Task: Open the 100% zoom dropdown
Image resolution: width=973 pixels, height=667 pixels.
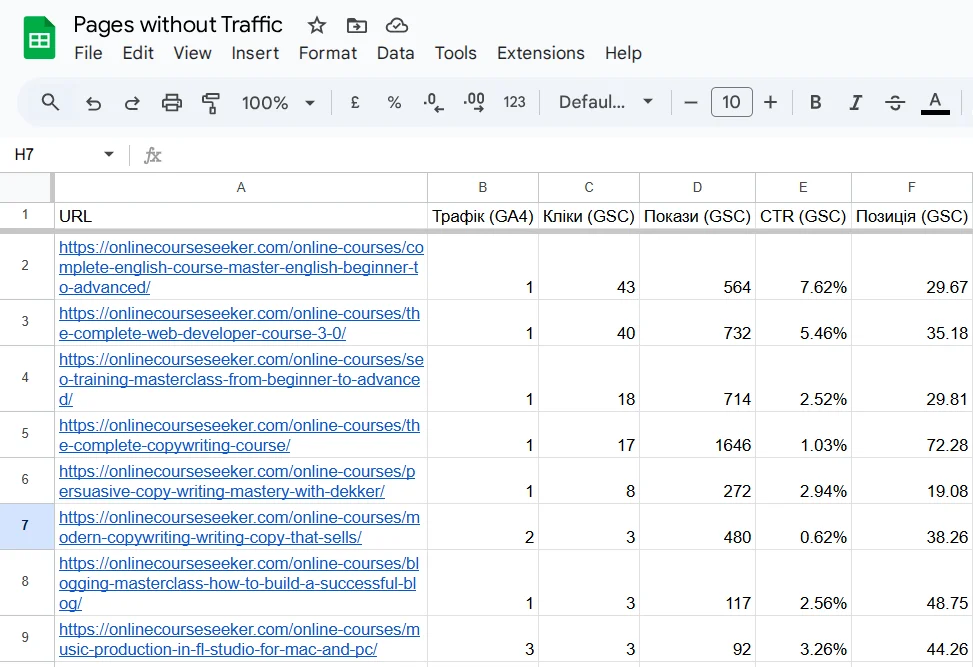Action: point(278,102)
